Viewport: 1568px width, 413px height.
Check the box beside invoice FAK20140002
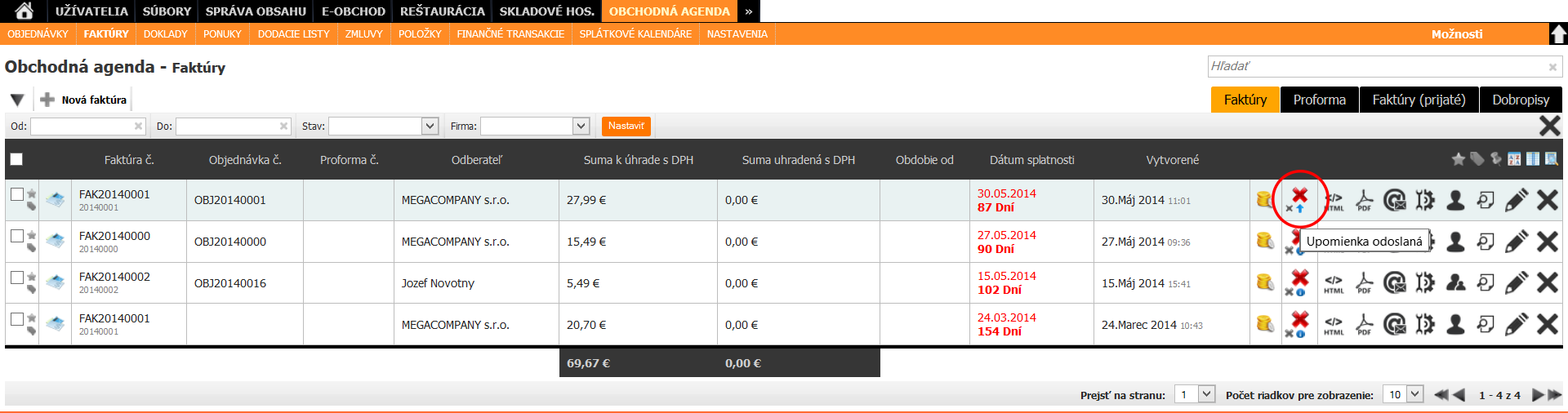[x=16, y=278]
